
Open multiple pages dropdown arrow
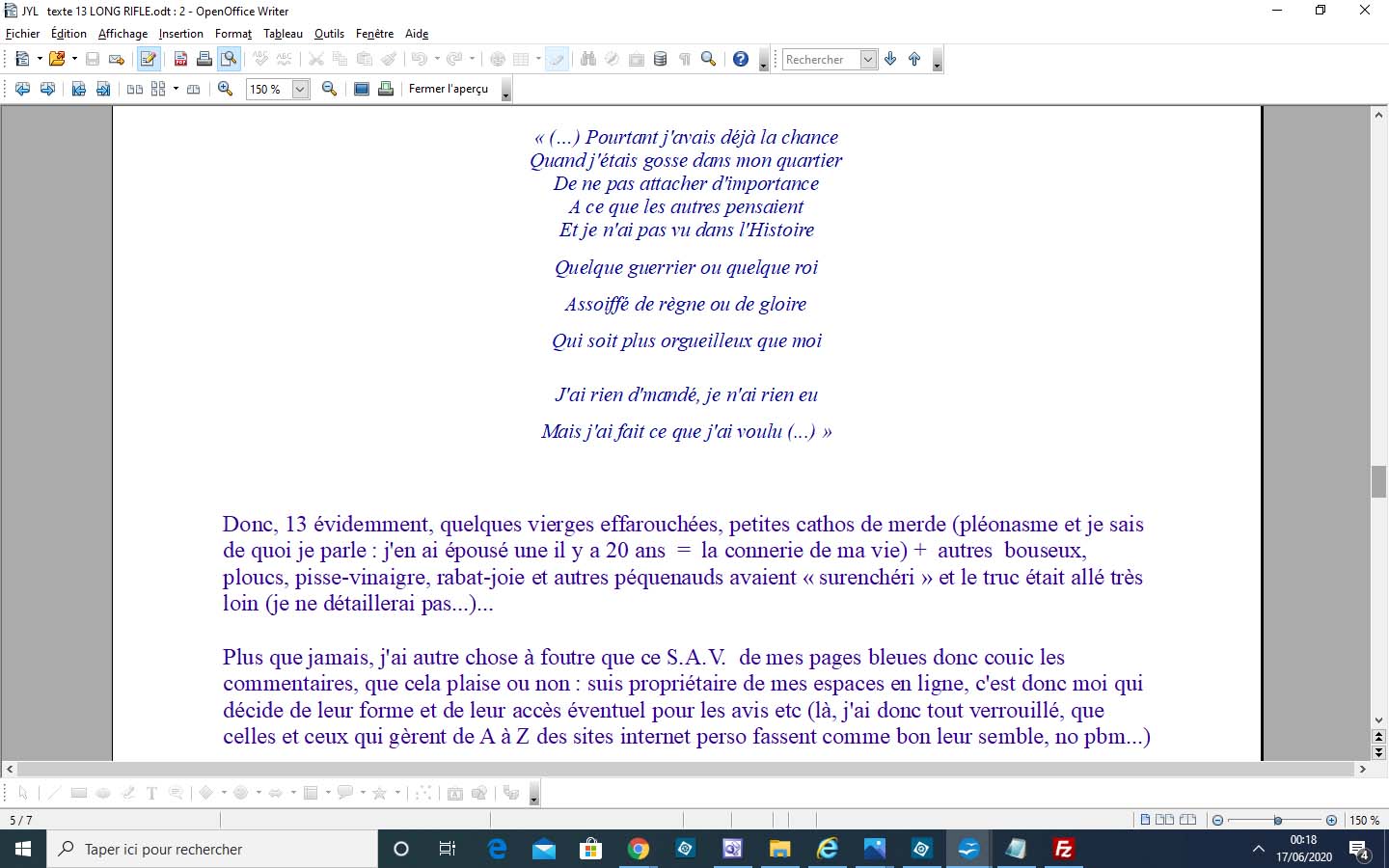(x=176, y=89)
